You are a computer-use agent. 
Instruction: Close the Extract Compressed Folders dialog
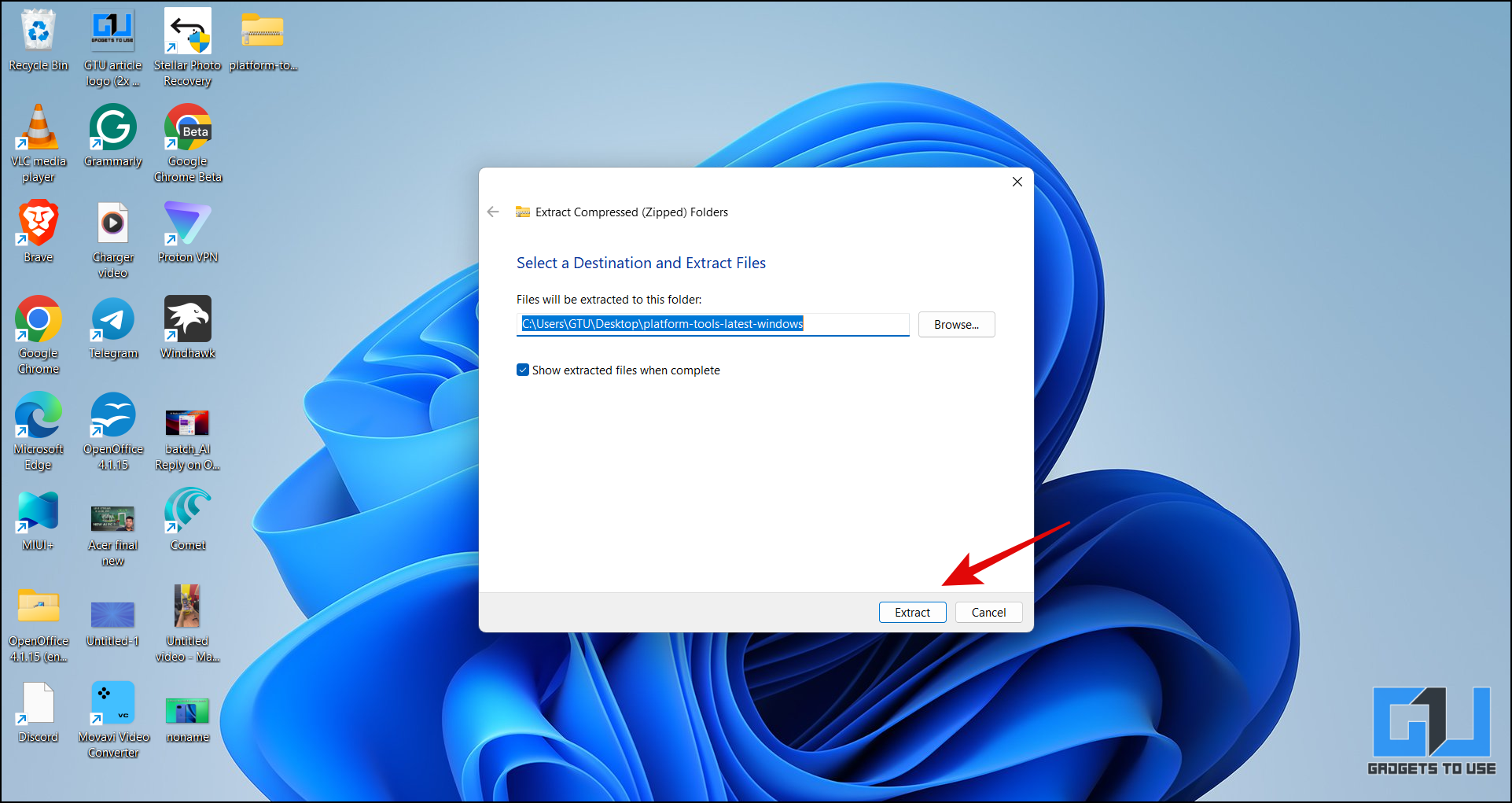[1017, 182]
